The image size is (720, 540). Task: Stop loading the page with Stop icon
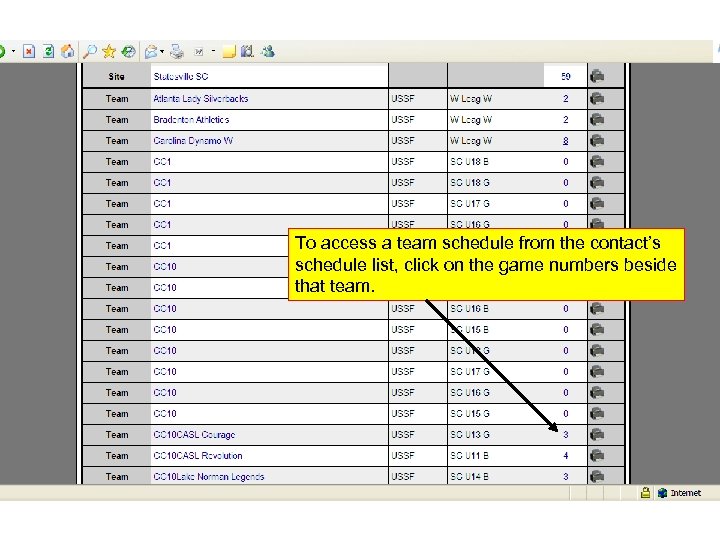29,51
